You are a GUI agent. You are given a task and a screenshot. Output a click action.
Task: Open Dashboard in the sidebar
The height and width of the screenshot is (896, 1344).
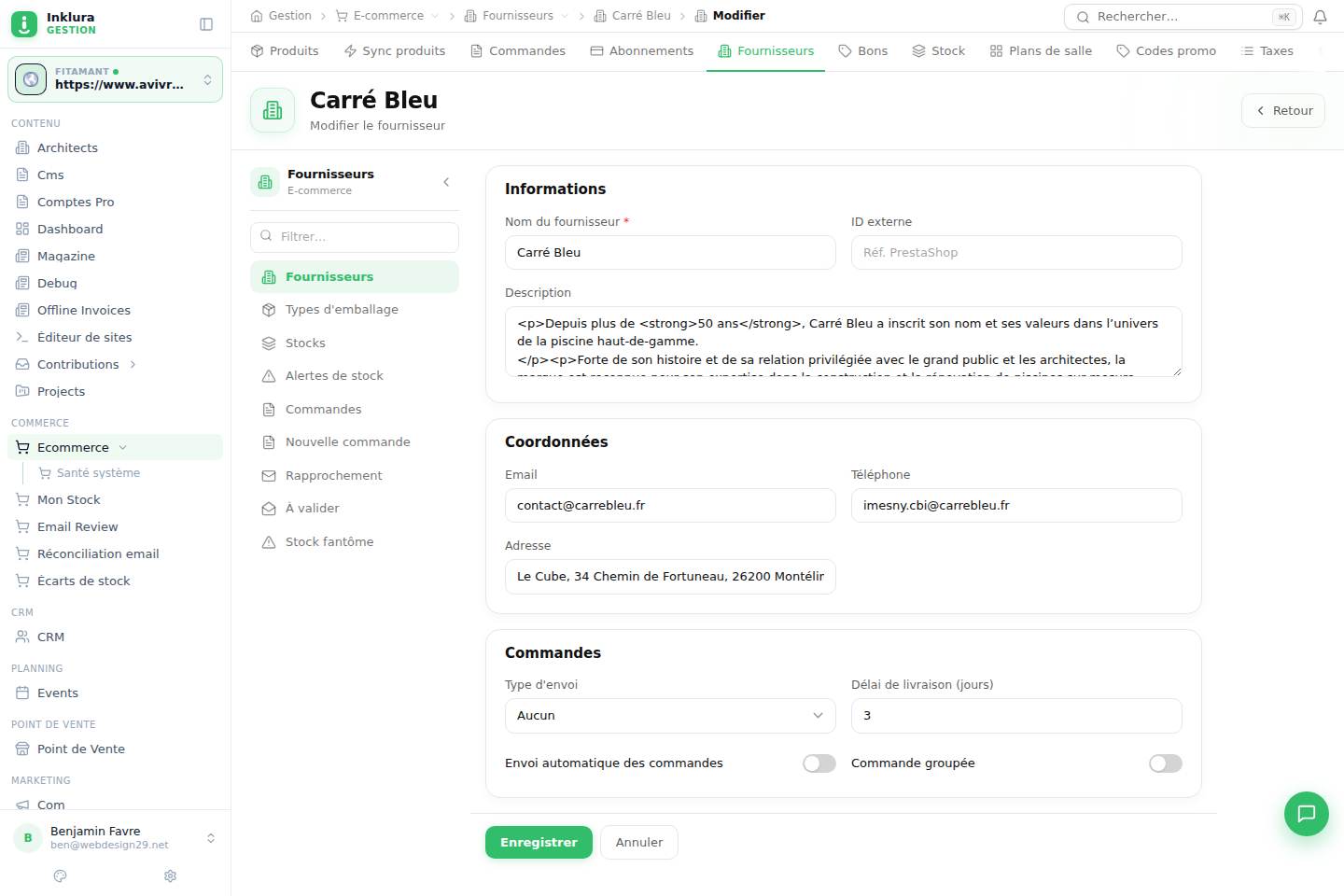coord(115,229)
